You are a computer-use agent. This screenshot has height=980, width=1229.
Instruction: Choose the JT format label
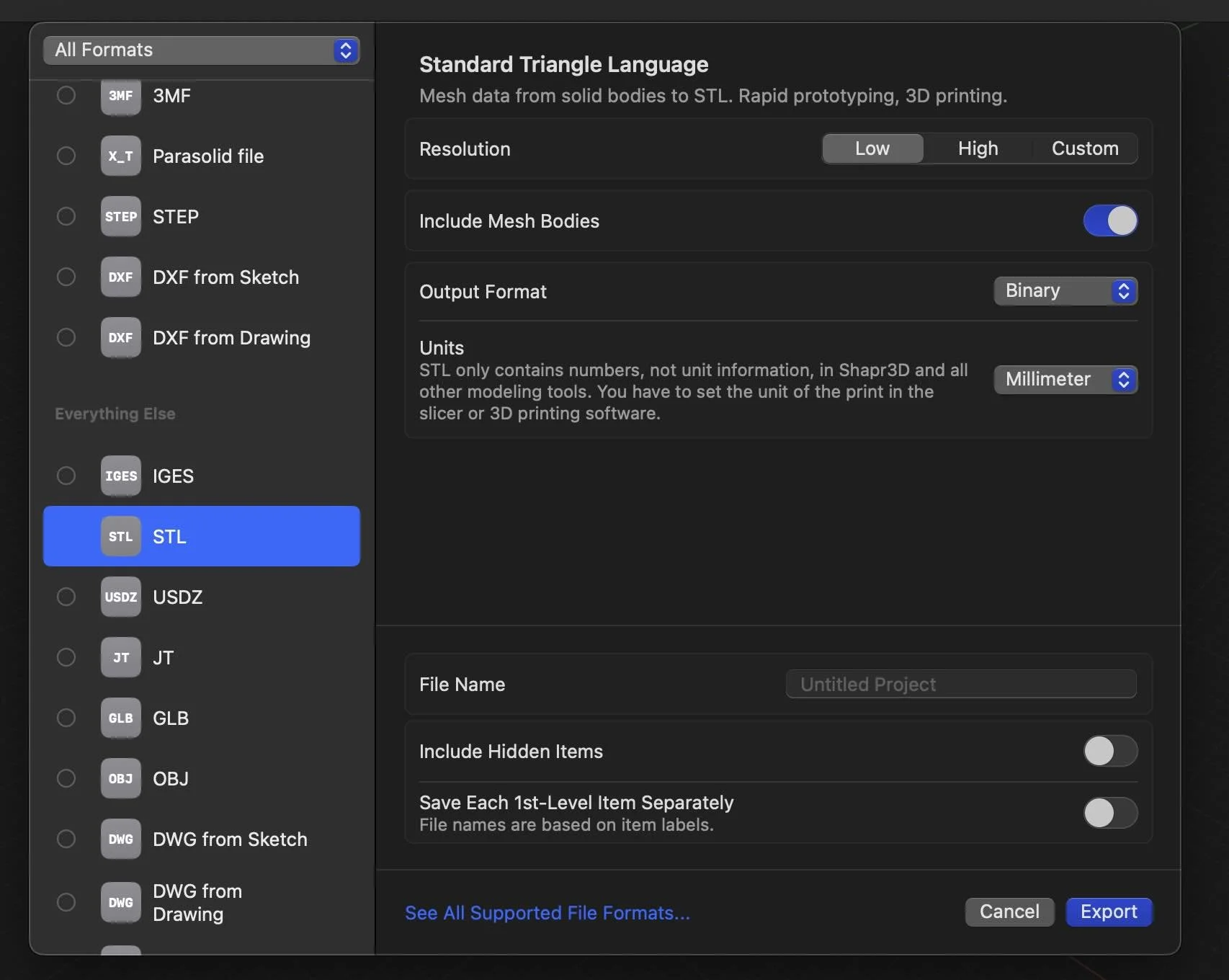163,658
